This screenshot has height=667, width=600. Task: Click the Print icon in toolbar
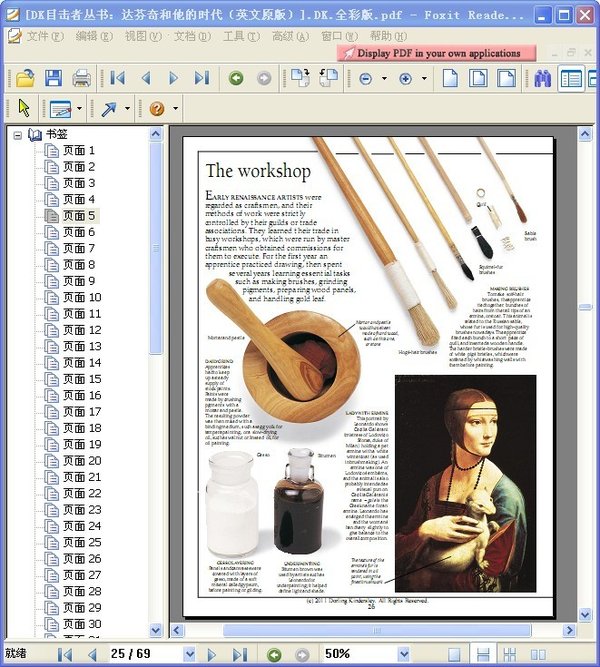(x=82, y=78)
